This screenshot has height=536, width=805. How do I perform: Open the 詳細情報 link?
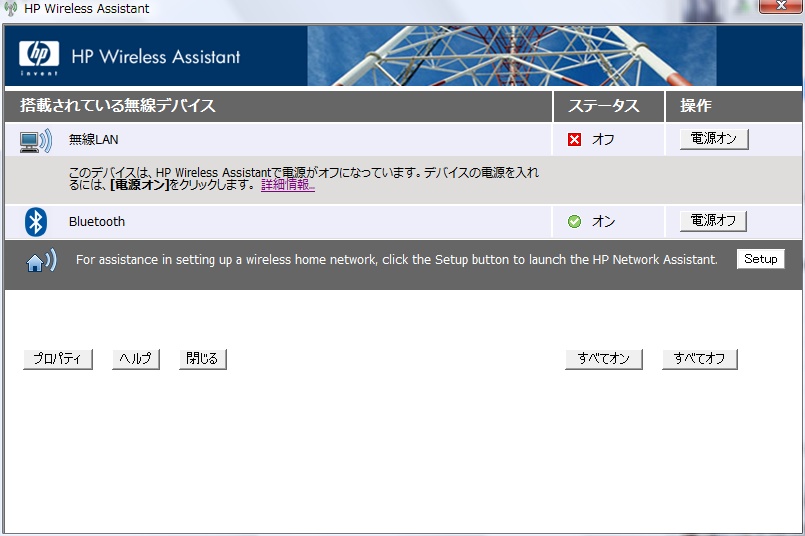tap(288, 185)
